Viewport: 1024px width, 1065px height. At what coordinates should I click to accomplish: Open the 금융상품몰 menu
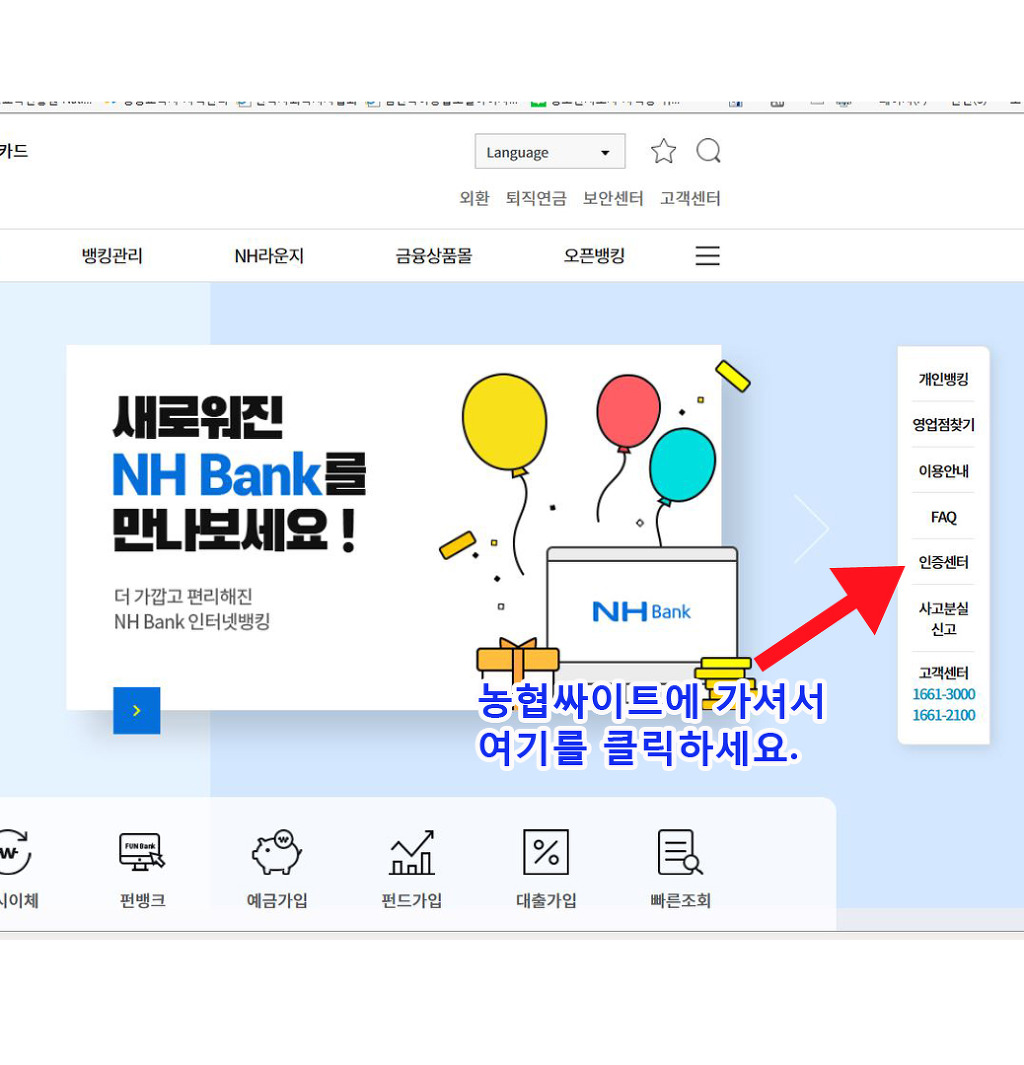coord(434,256)
